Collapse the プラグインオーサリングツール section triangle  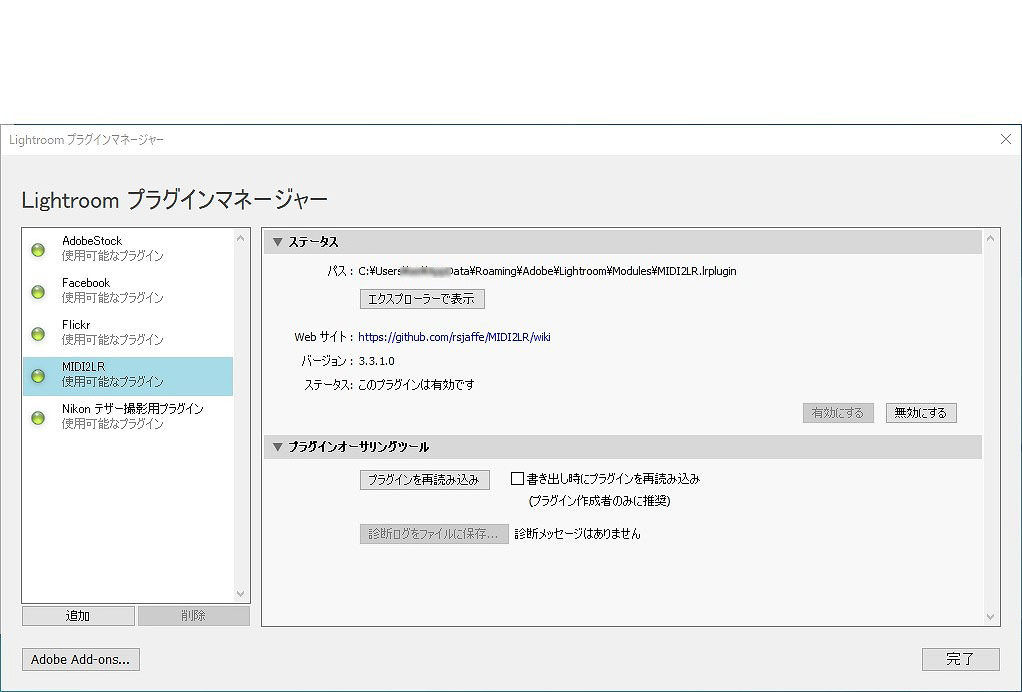tap(278, 446)
